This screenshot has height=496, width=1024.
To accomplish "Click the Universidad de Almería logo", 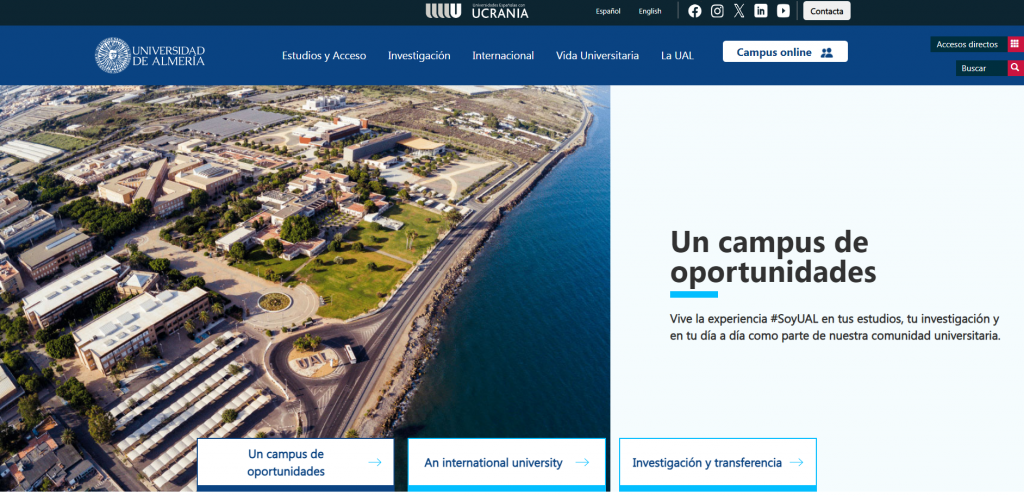I will (x=150, y=55).
